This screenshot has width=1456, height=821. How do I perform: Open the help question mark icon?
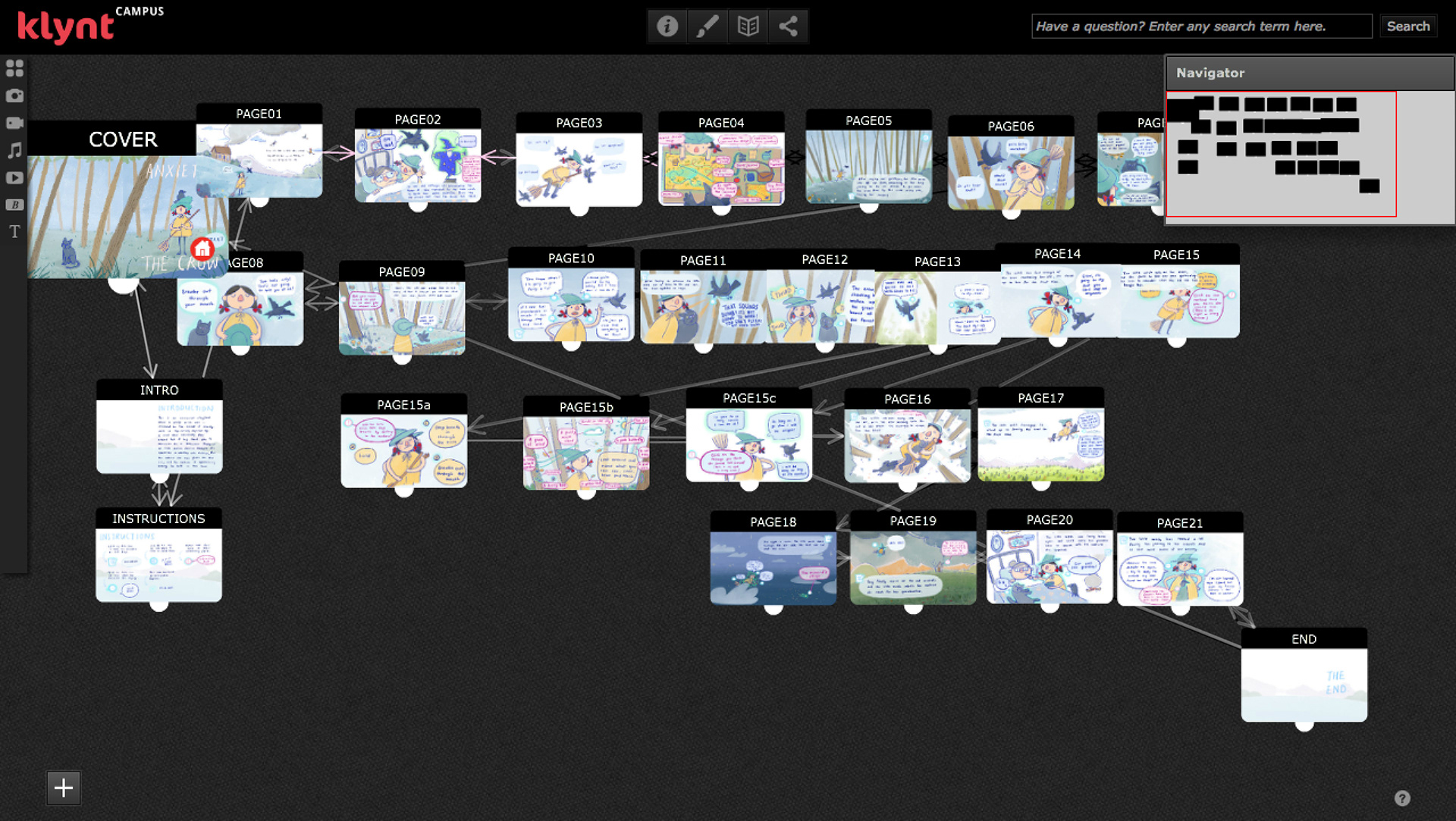[1402, 797]
